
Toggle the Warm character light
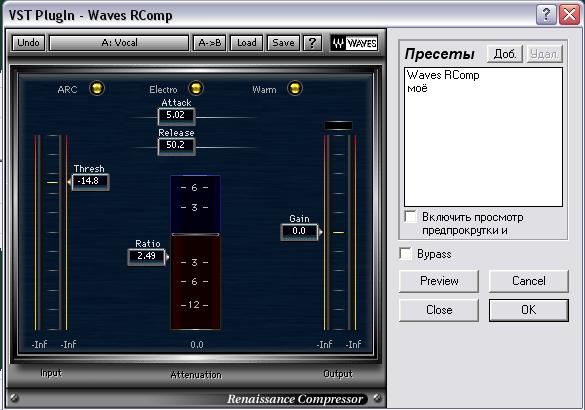click(x=295, y=88)
